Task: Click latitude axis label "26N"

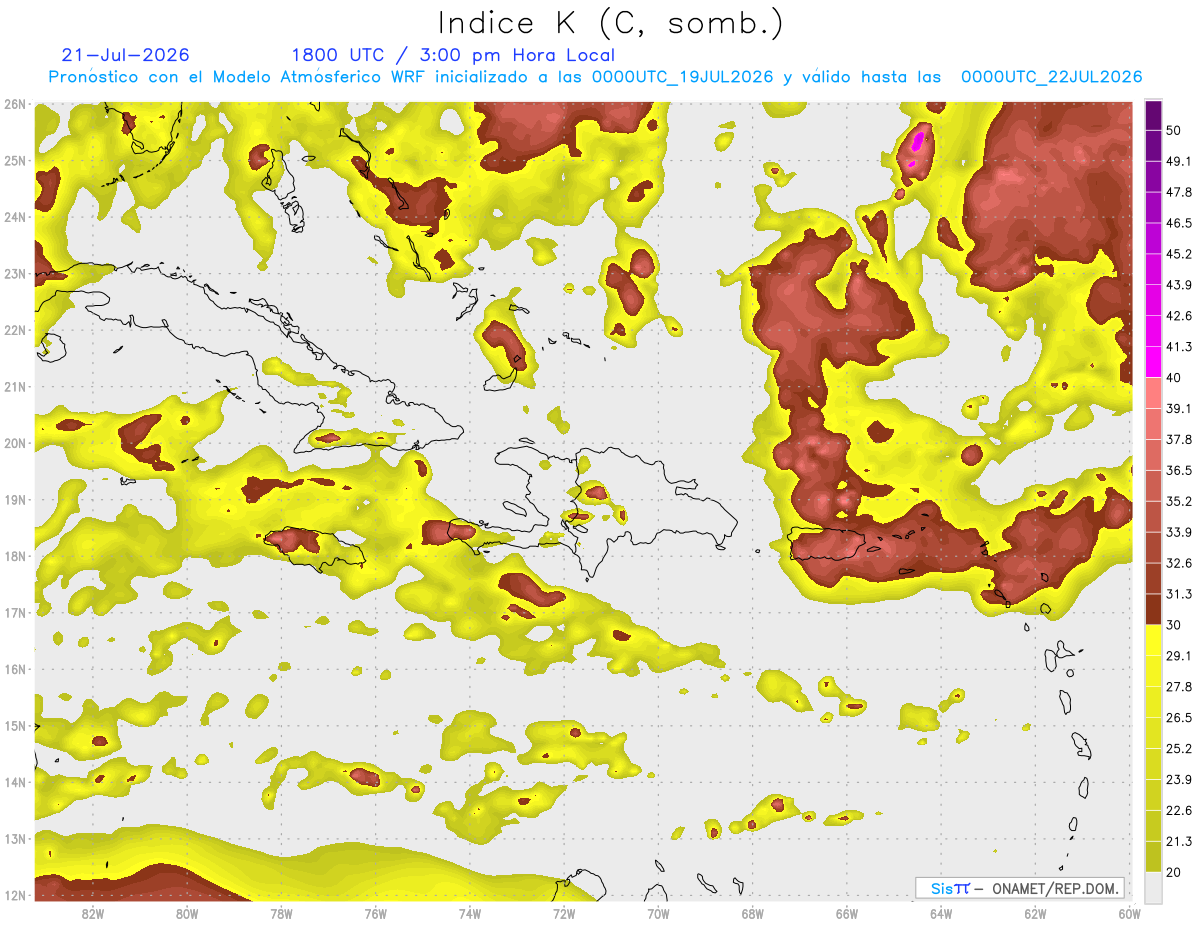Action: coord(14,104)
